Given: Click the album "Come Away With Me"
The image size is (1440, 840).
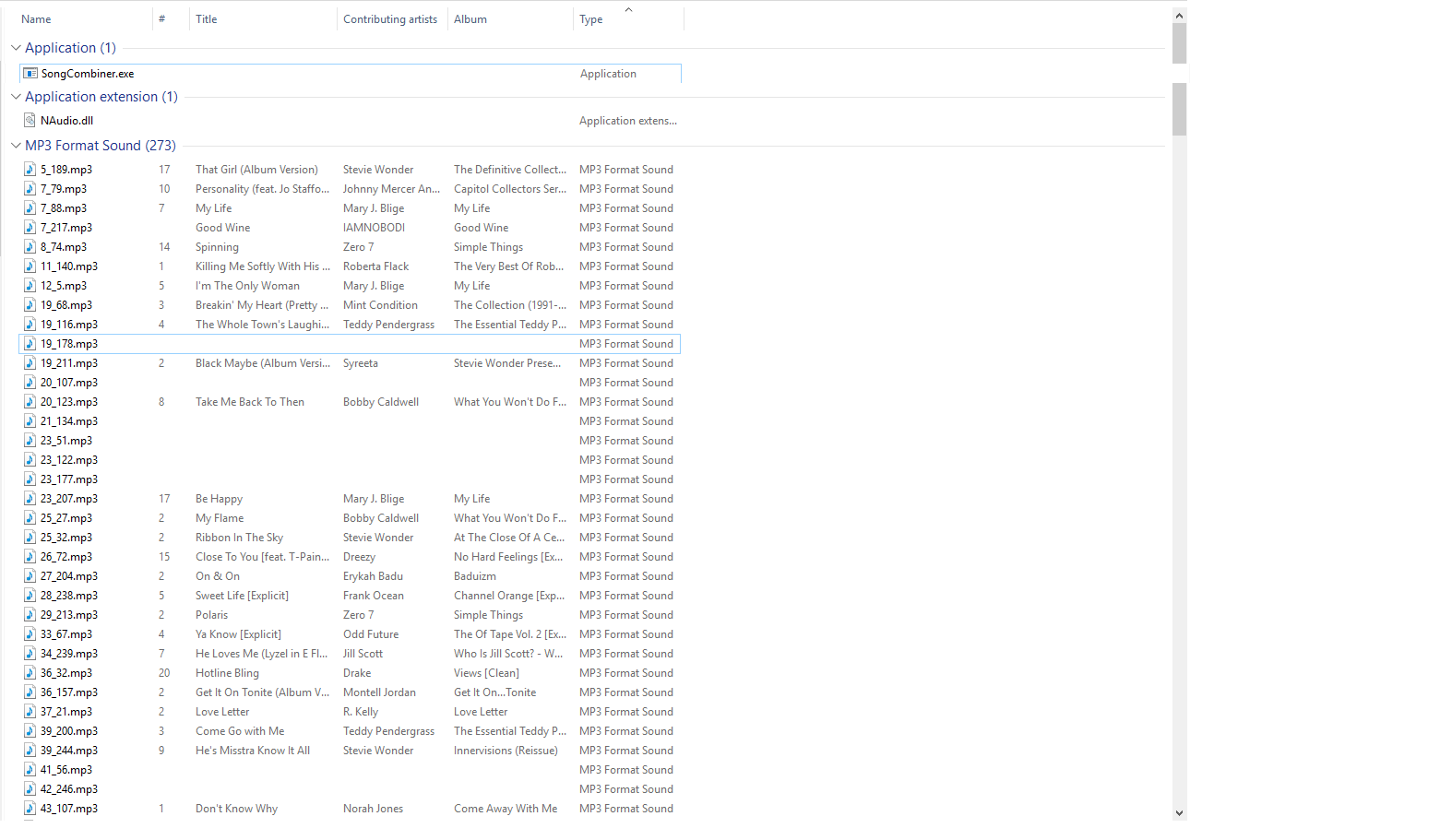Looking at the screenshot, I should coord(506,809).
